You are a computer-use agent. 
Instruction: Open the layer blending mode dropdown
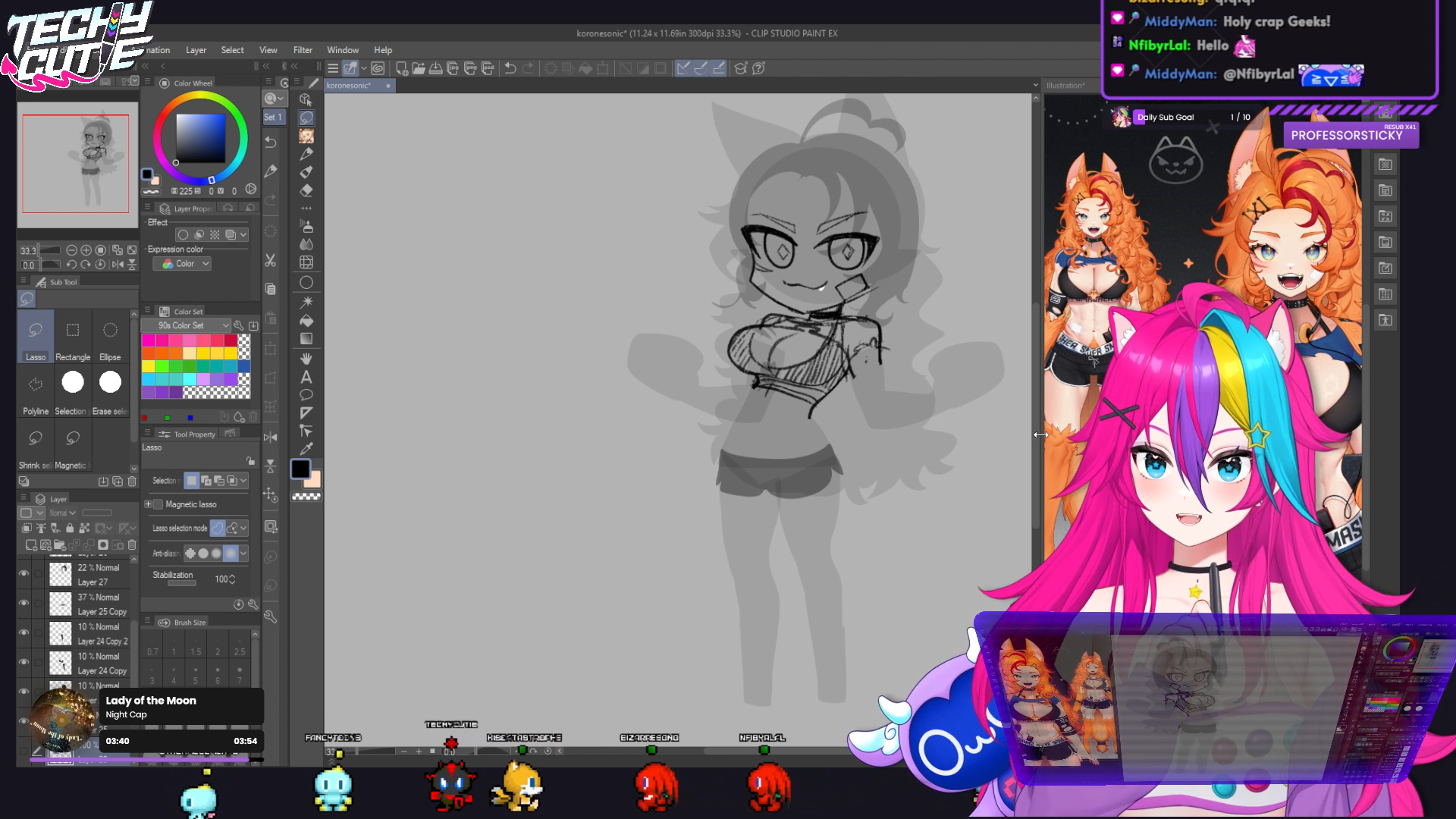(63, 513)
